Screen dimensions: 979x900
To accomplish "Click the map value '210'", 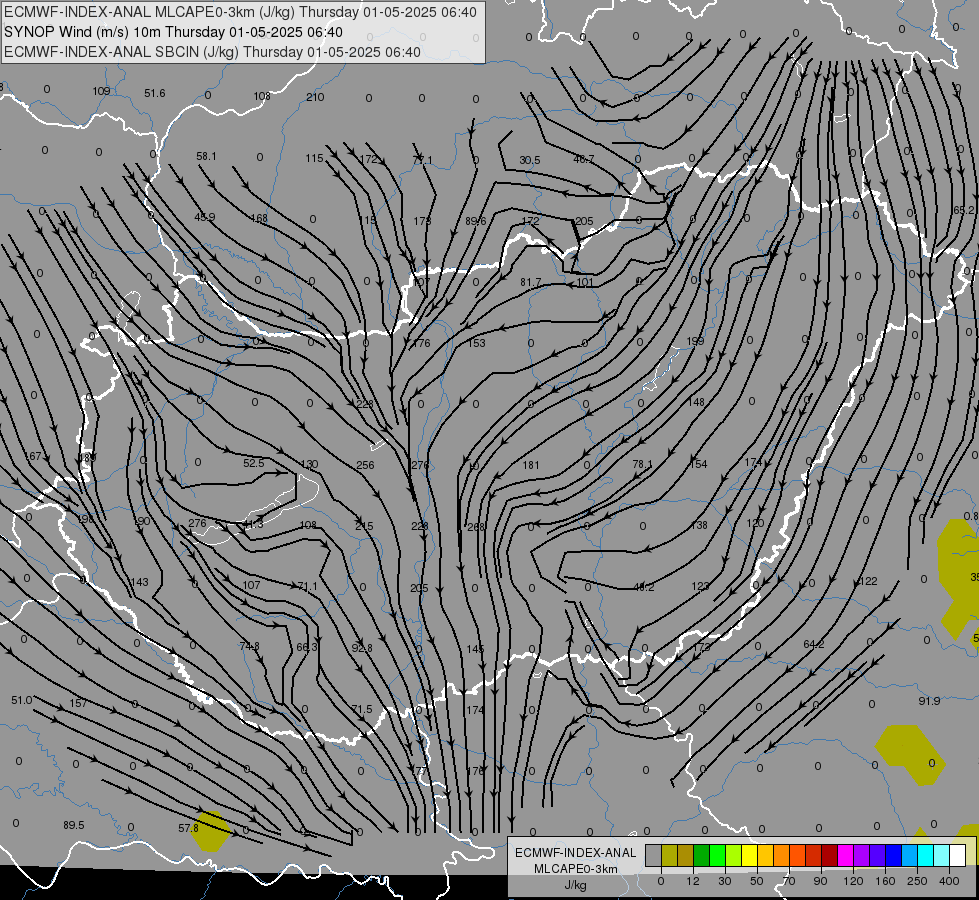I will 315,97.
